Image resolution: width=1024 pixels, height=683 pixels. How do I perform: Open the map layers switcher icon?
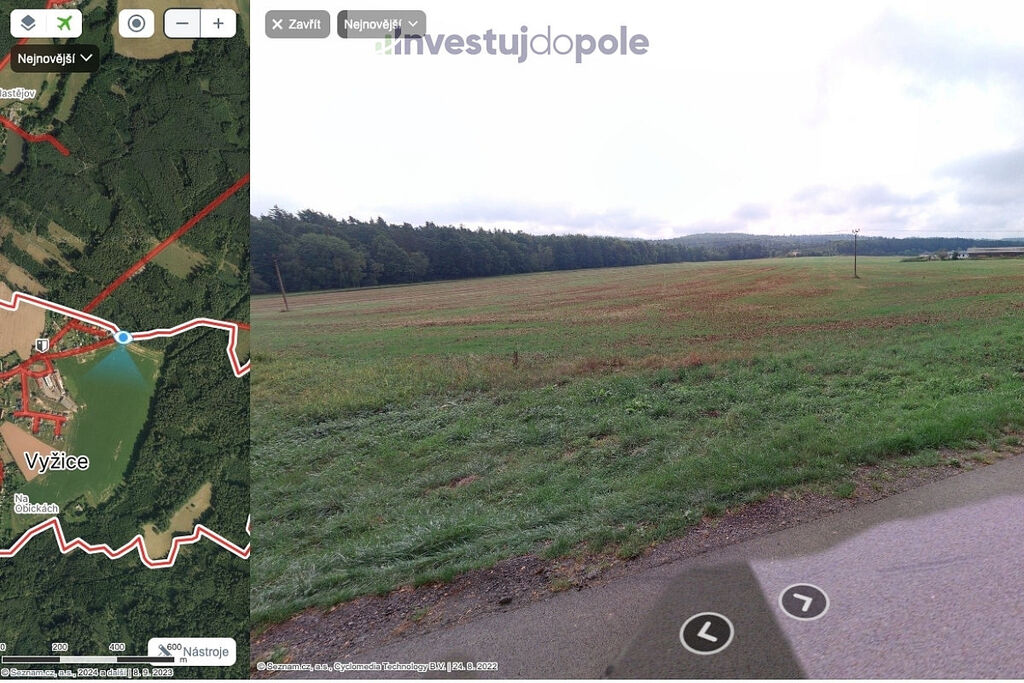[x=28, y=24]
